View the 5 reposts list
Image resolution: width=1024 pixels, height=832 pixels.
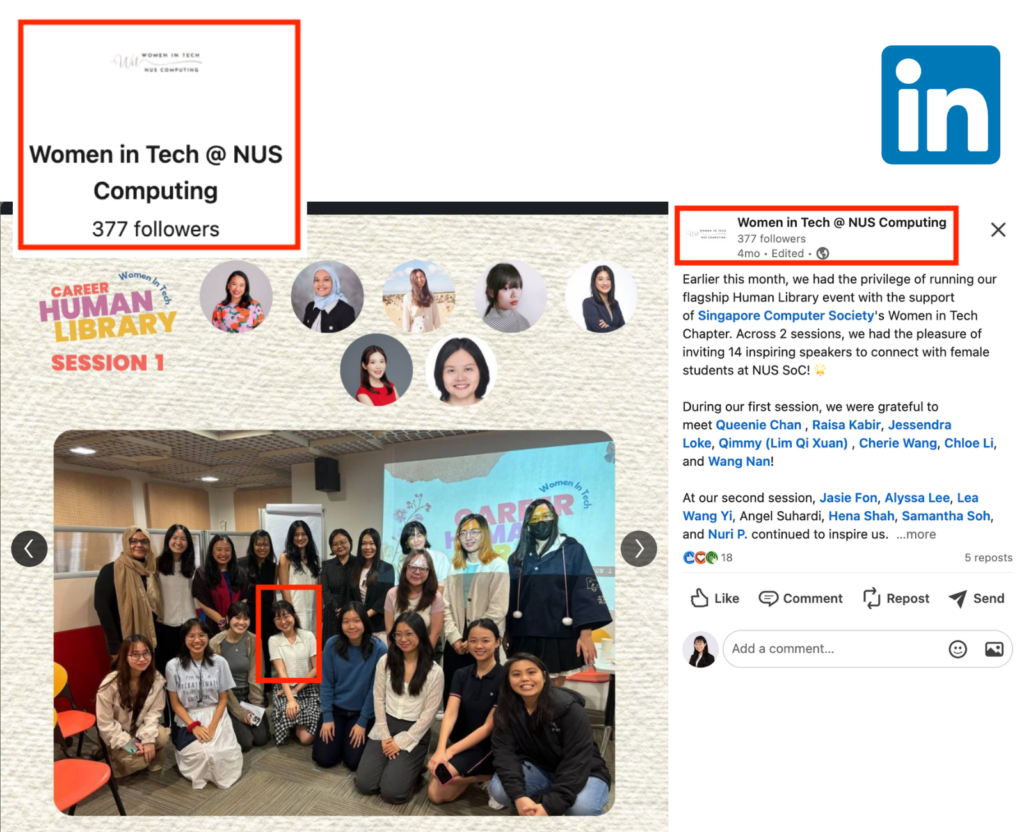tap(987, 558)
